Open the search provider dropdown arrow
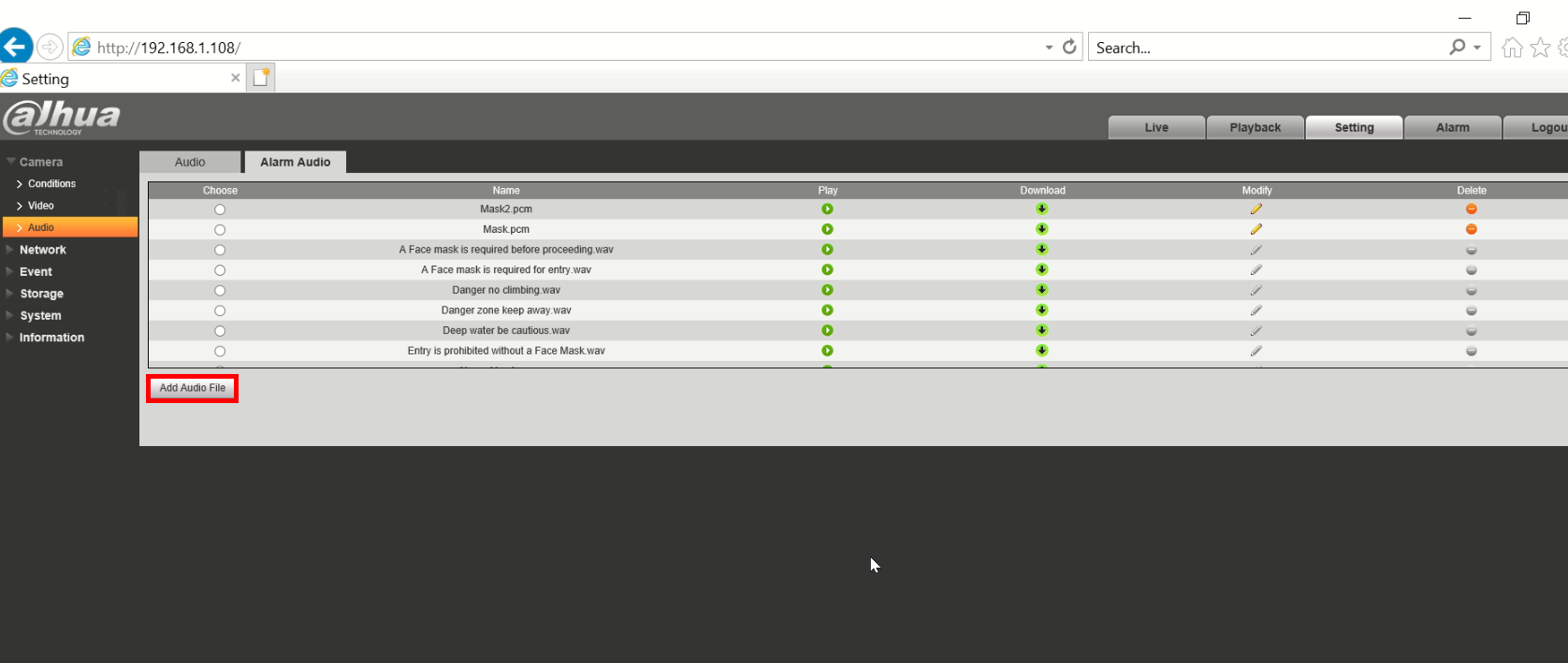Screen dimensions: 1568x663 1477,47
